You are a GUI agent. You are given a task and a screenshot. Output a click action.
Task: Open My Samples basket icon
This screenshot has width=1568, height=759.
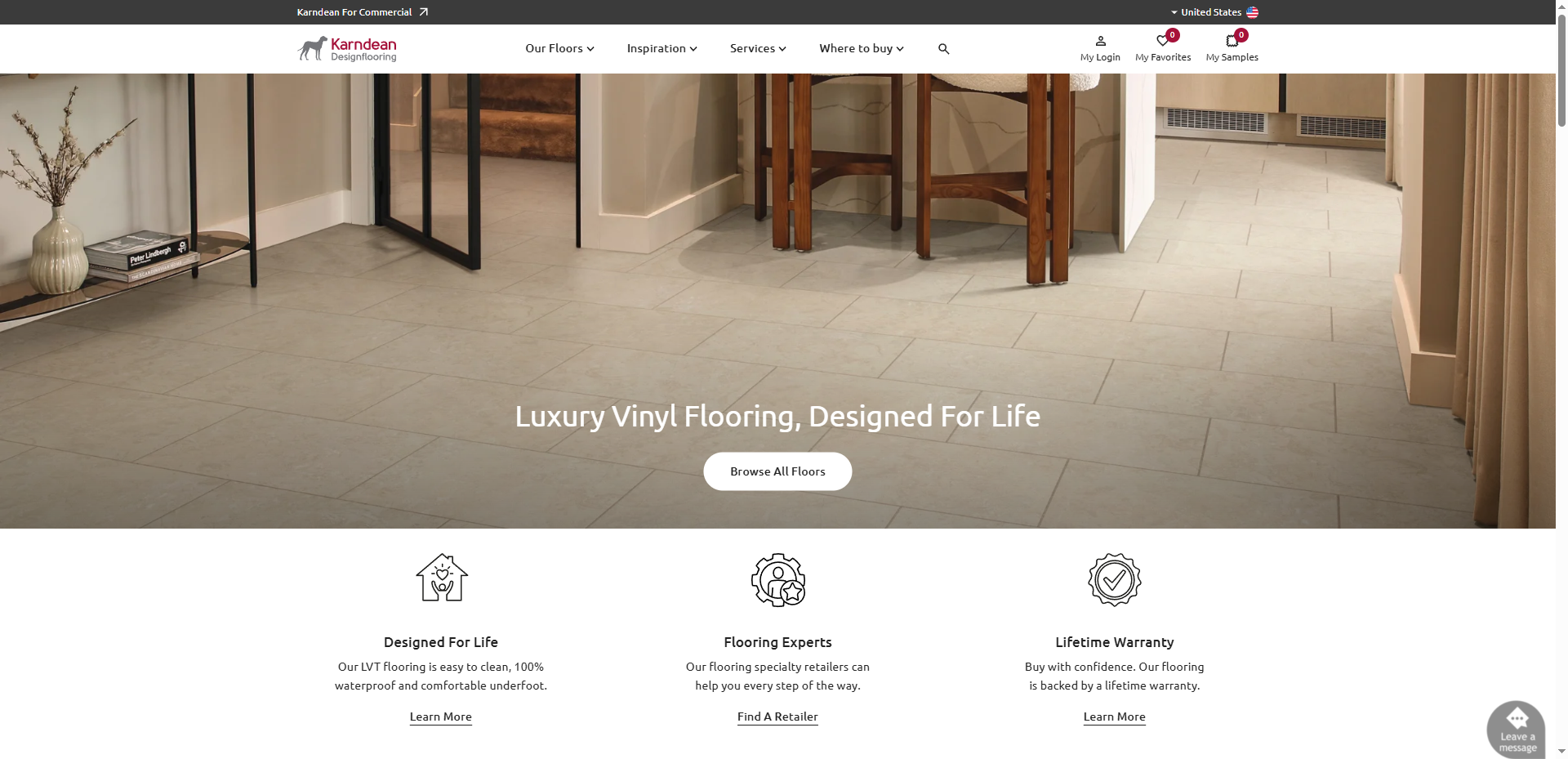pos(1232,41)
